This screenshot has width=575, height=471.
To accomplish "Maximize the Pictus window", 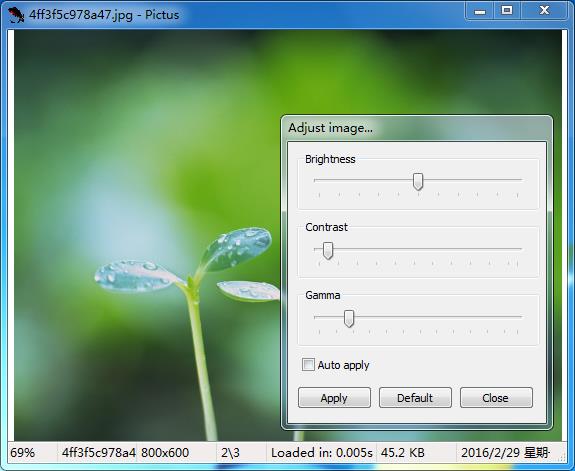I will coord(507,11).
